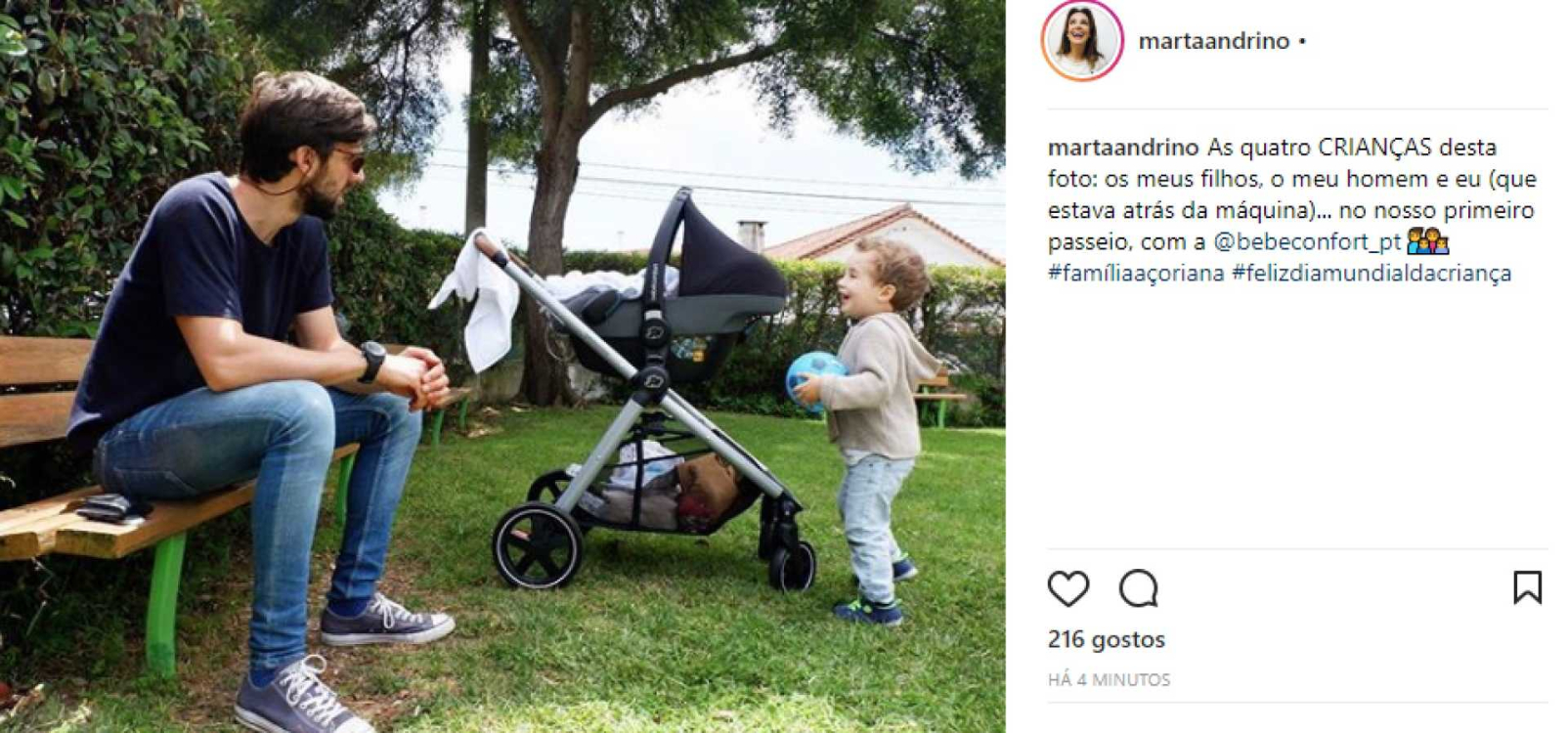Click the wristwatch on the man's arm
Screen dimensions: 1568x733
[371, 361]
